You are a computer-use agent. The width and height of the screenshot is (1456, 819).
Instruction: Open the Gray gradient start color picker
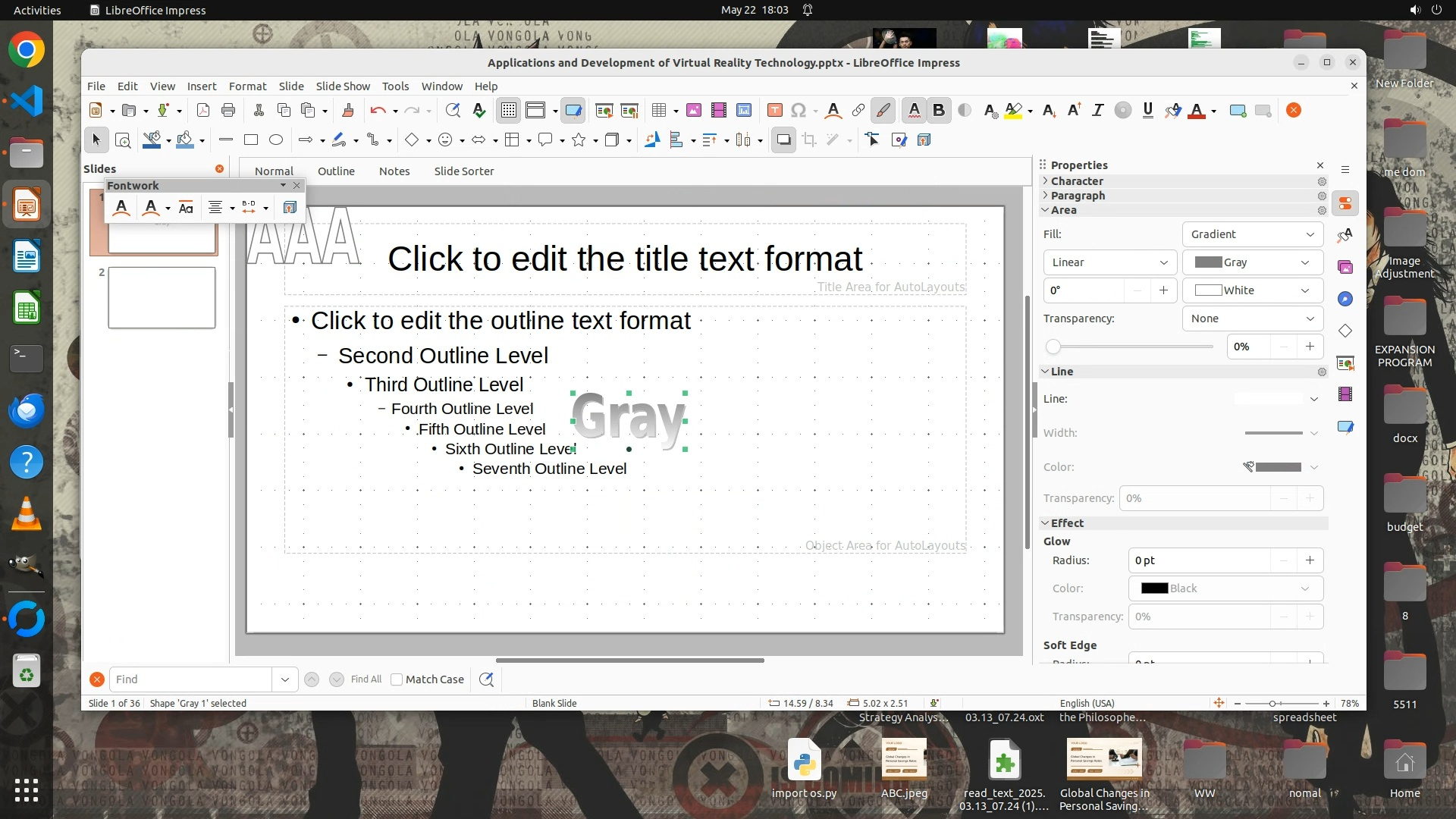point(1252,262)
